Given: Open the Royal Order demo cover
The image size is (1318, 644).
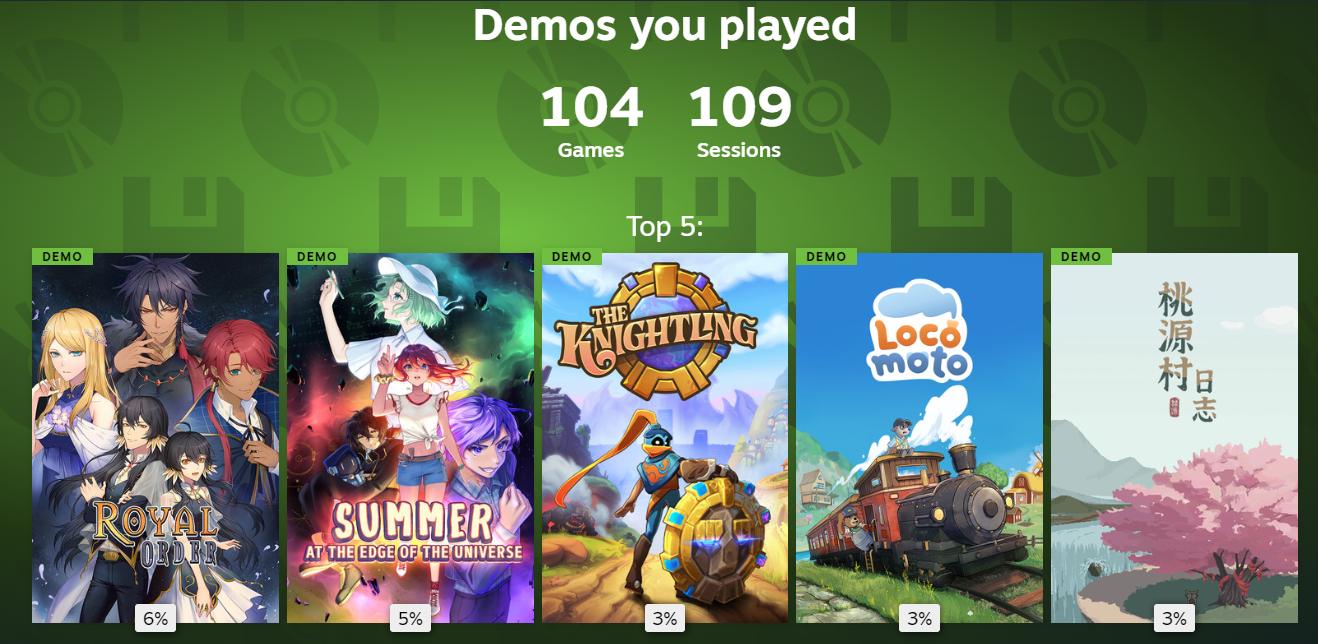Looking at the screenshot, I should 155,438.
